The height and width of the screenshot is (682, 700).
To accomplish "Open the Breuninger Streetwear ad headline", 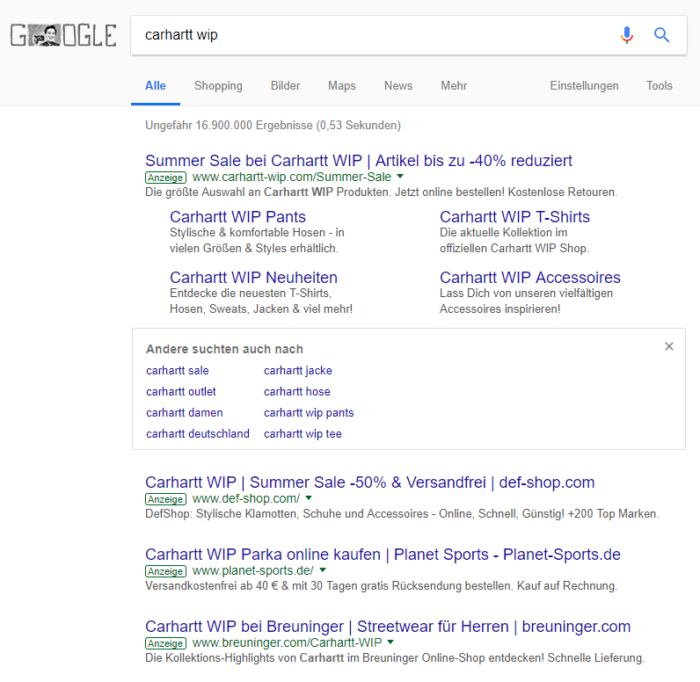I will point(388,627).
